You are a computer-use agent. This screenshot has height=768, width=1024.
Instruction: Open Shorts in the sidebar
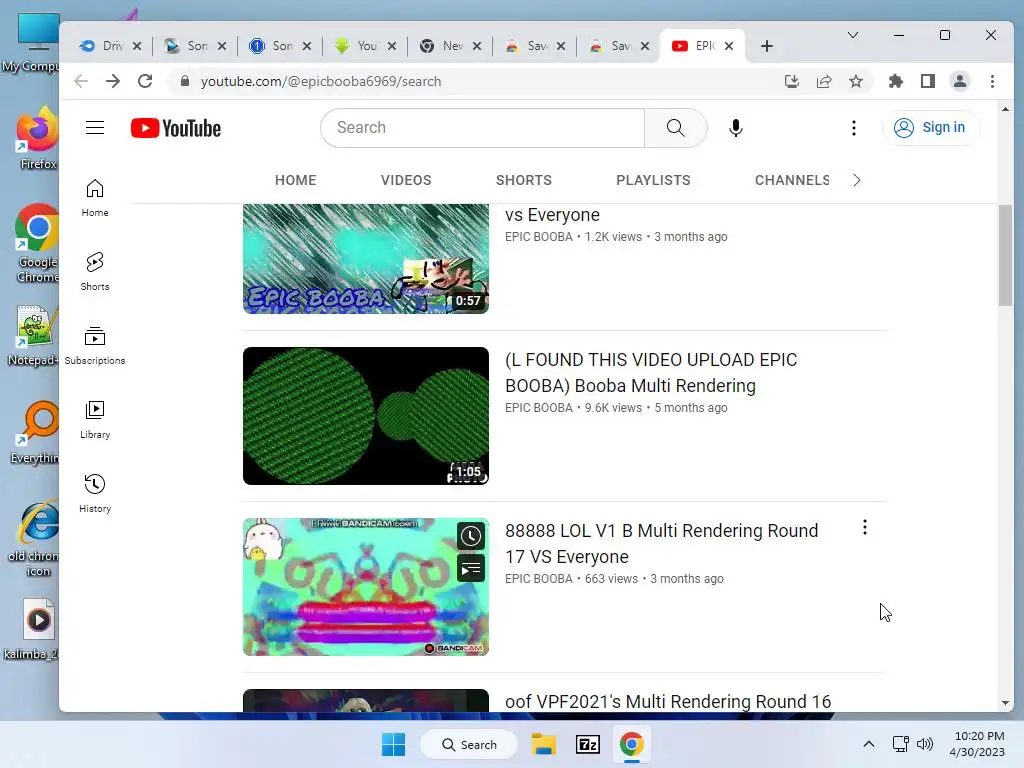click(x=95, y=272)
